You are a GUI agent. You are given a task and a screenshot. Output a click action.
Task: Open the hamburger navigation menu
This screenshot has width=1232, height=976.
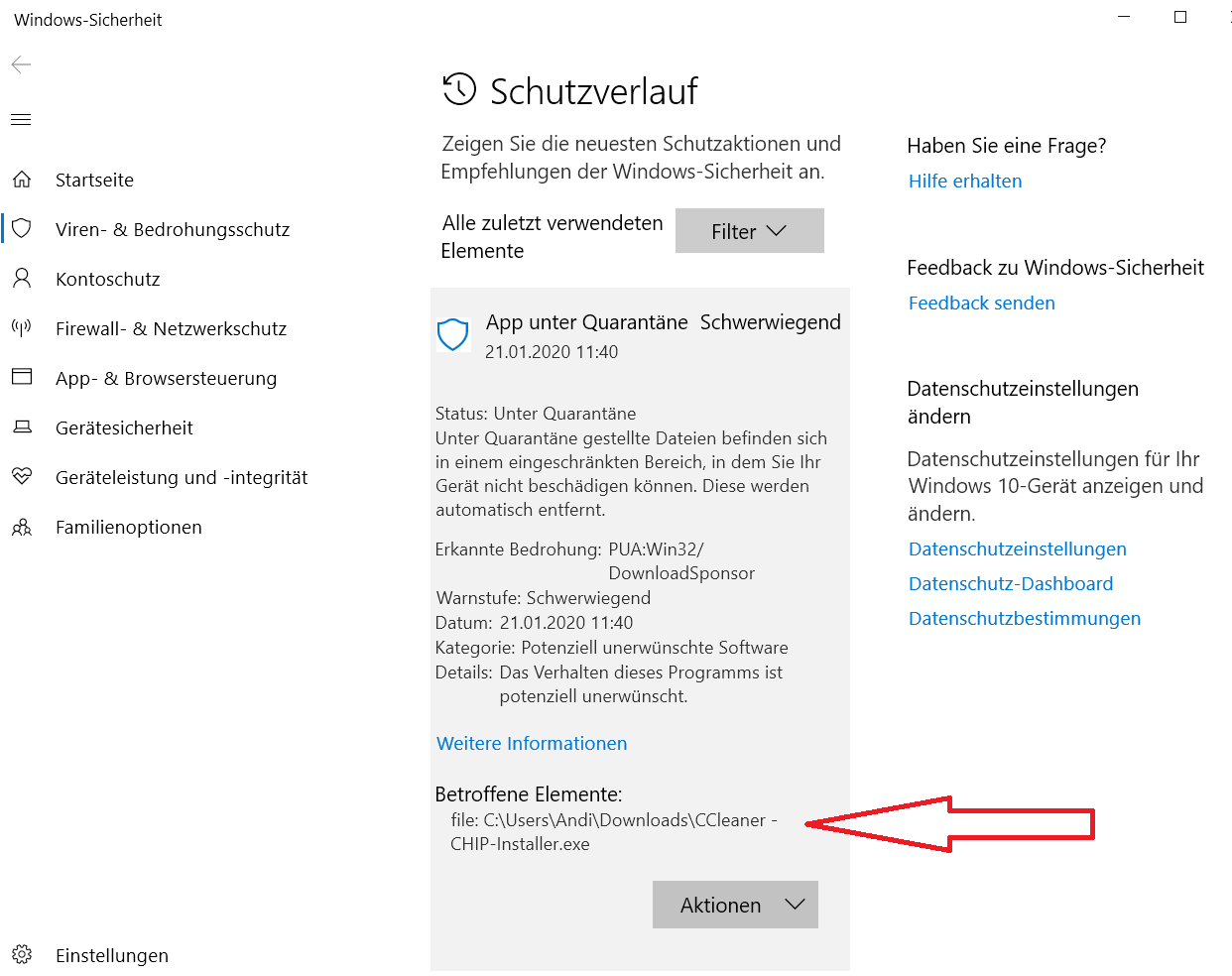pyautogui.click(x=21, y=120)
